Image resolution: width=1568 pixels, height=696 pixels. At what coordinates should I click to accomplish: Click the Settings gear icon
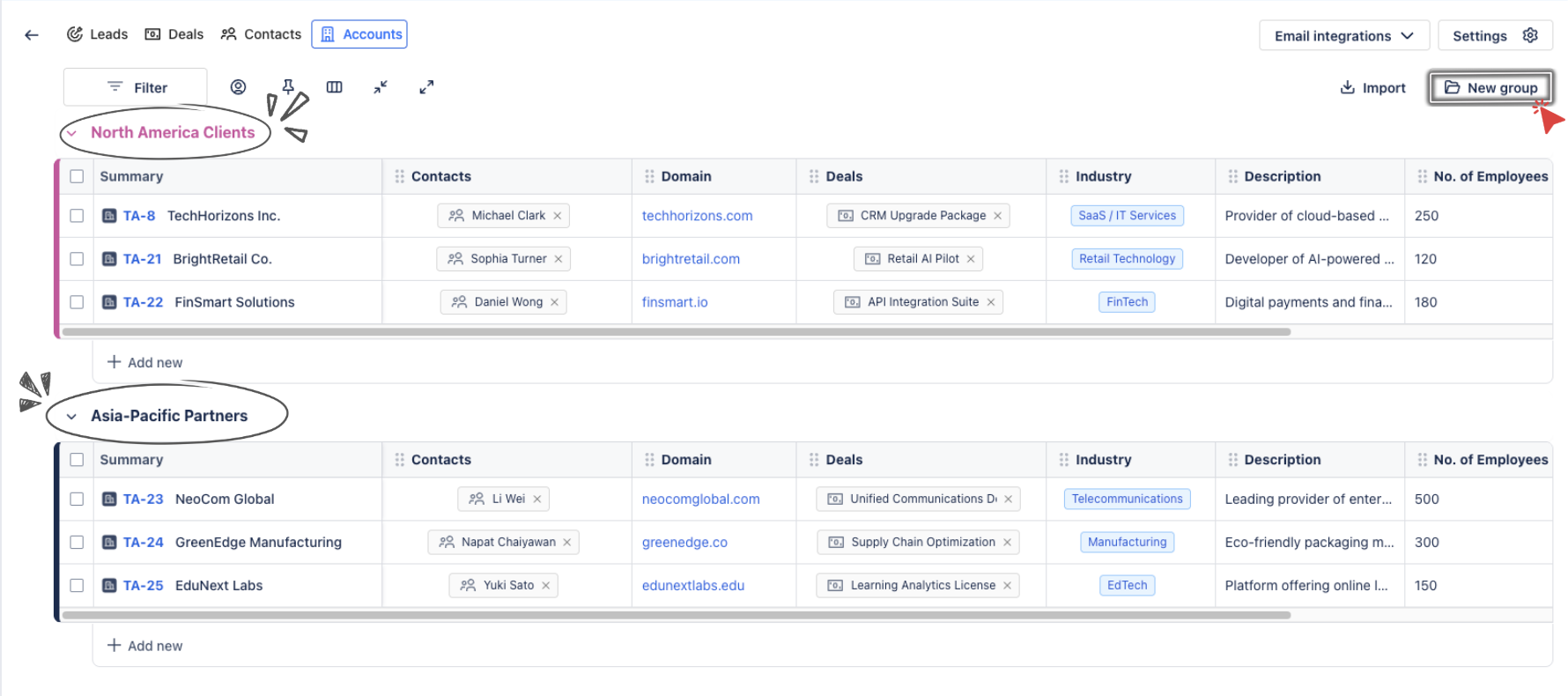1530,35
